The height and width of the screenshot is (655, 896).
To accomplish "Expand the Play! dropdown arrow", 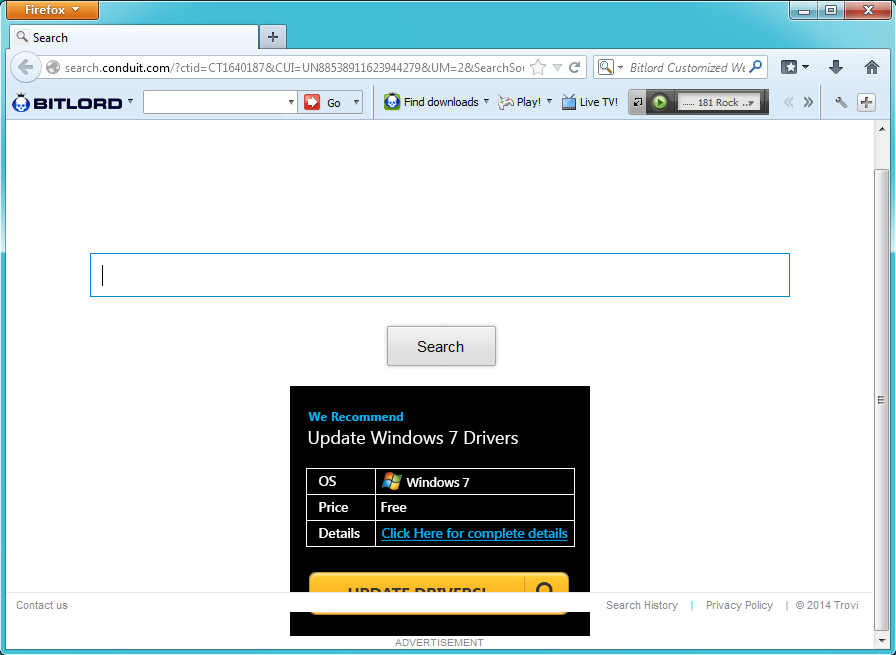I will 549,101.
